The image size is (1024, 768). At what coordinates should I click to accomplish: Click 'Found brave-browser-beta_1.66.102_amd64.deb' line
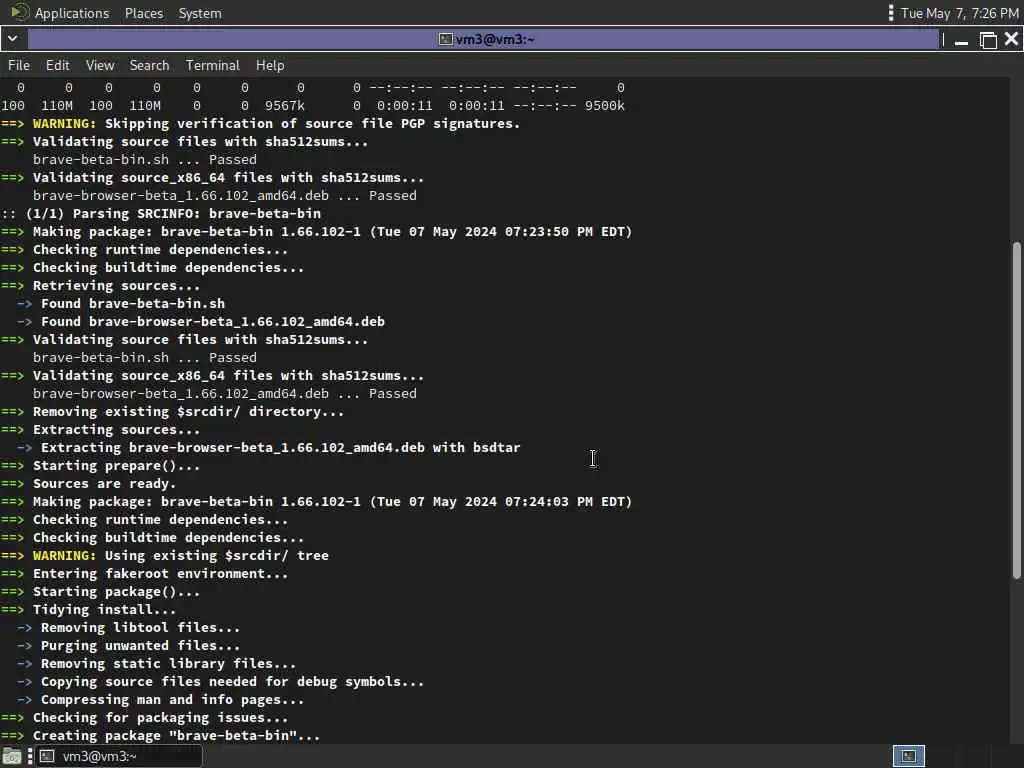pyautogui.click(x=200, y=321)
